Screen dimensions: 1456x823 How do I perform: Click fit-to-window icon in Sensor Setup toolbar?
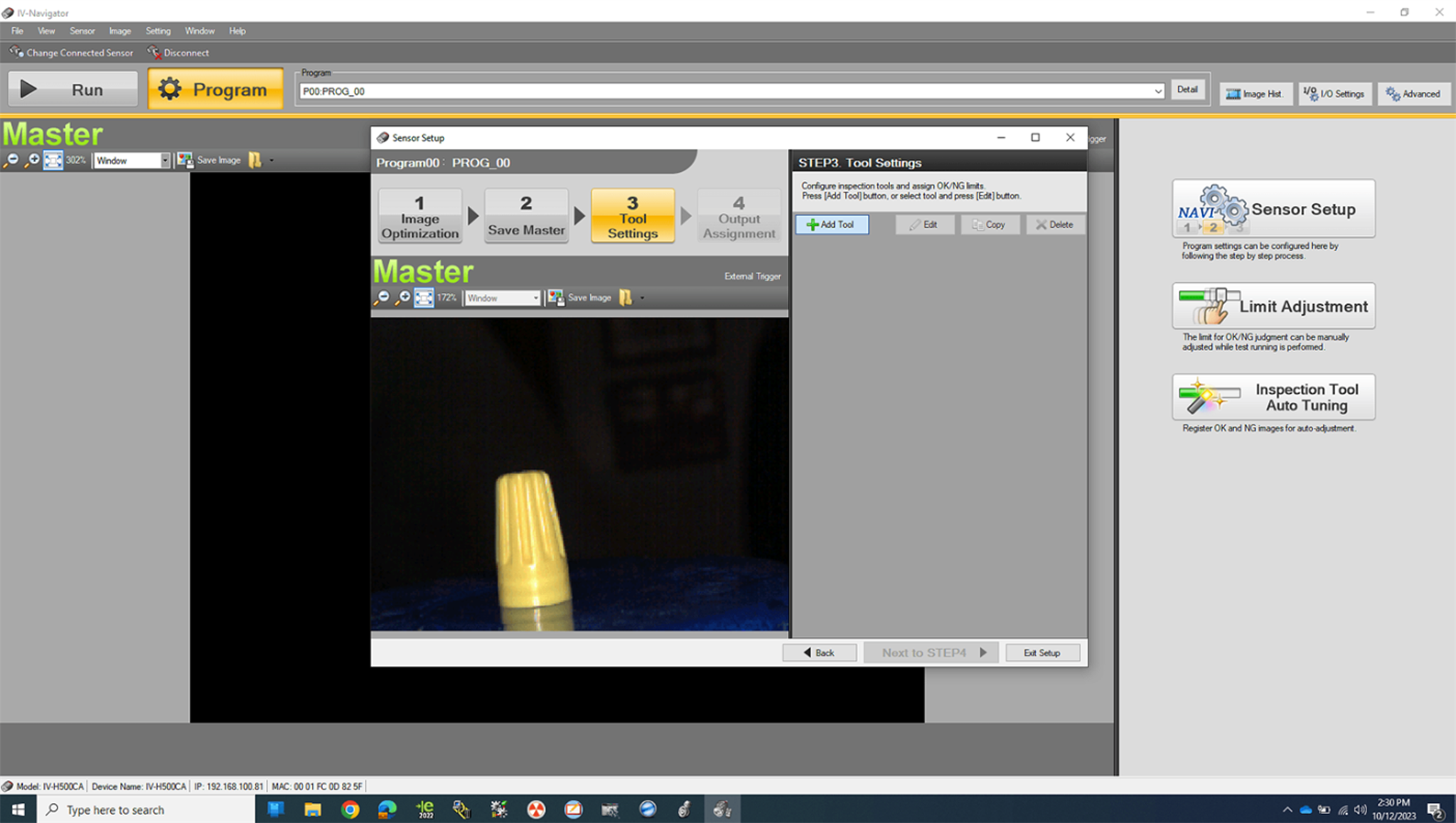[x=424, y=298]
